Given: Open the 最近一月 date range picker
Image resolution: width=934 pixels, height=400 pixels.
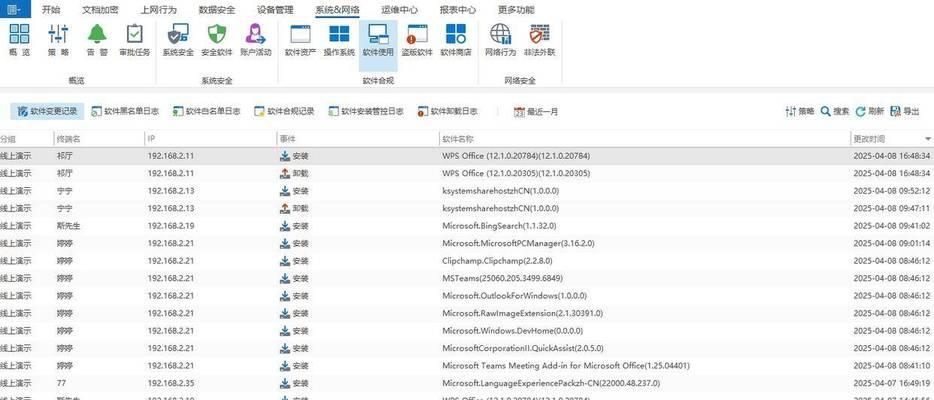Looking at the screenshot, I should click(536, 111).
